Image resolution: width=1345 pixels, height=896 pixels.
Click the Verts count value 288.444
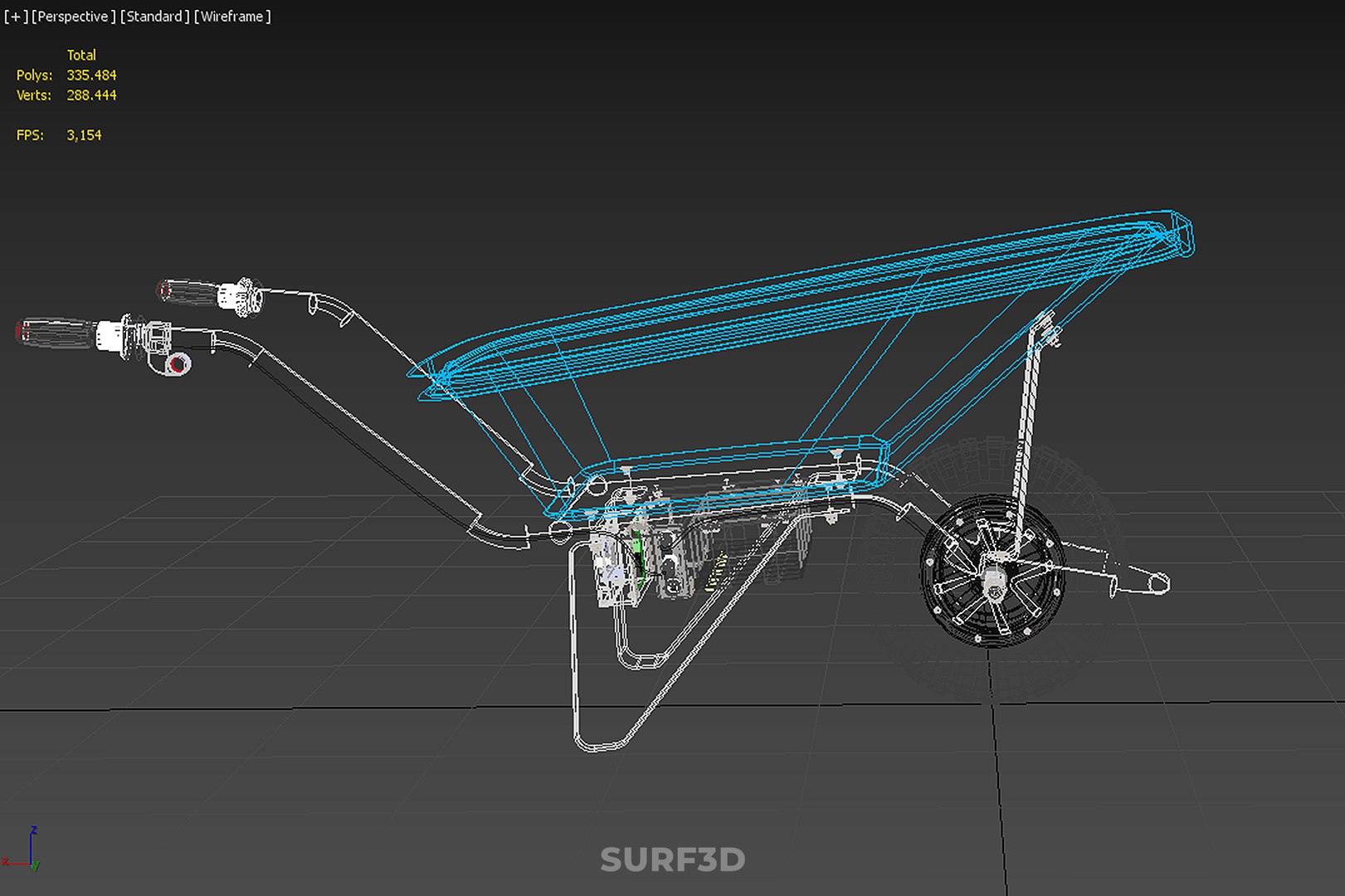click(x=91, y=95)
